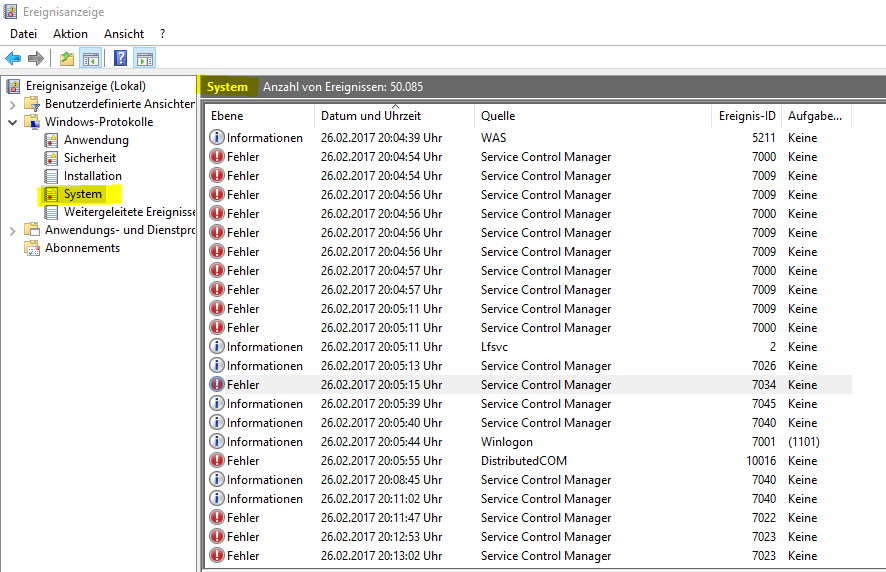886x572 pixels.
Task: Click the error icon of event 7022
Action: 216,517
